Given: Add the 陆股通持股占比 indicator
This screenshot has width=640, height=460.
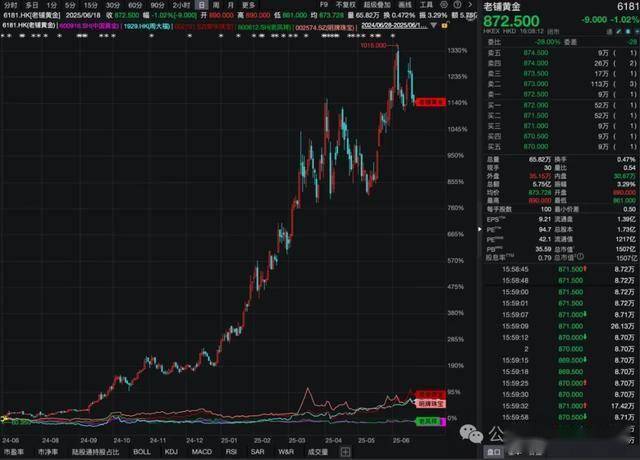Looking at the screenshot, I should [x=96, y=452].
